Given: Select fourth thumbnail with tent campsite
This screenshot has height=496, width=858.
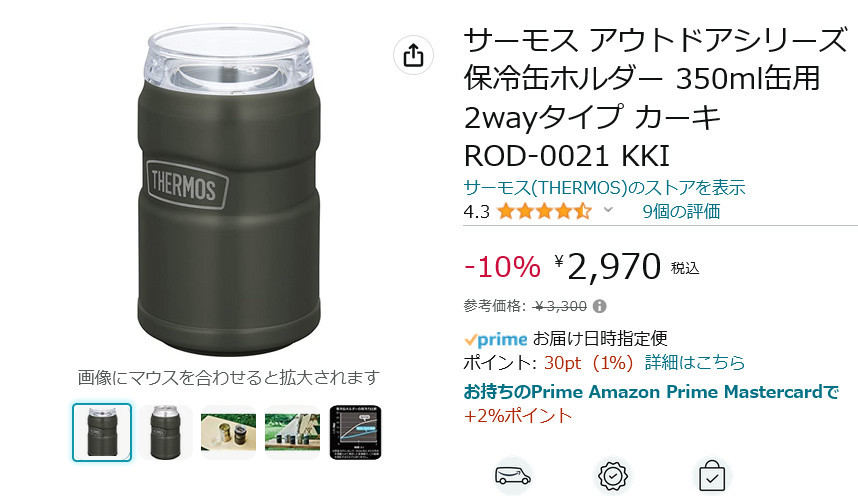Looking at the screenshot, I should tap(292, 432).
